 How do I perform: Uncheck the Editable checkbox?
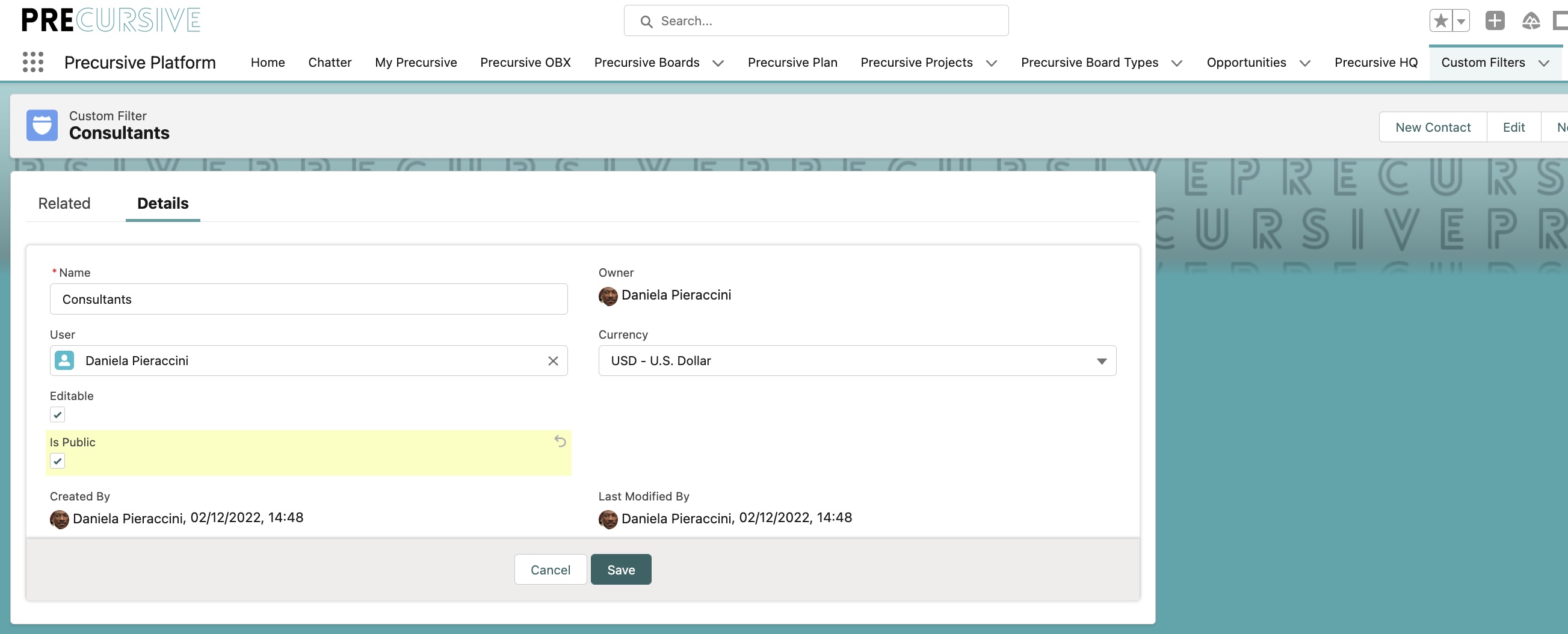coord(58,415)
